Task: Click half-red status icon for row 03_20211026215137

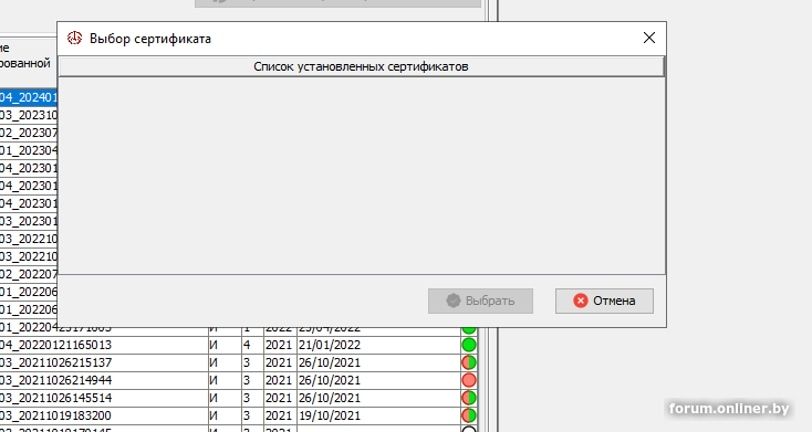Action: point(468,362)
